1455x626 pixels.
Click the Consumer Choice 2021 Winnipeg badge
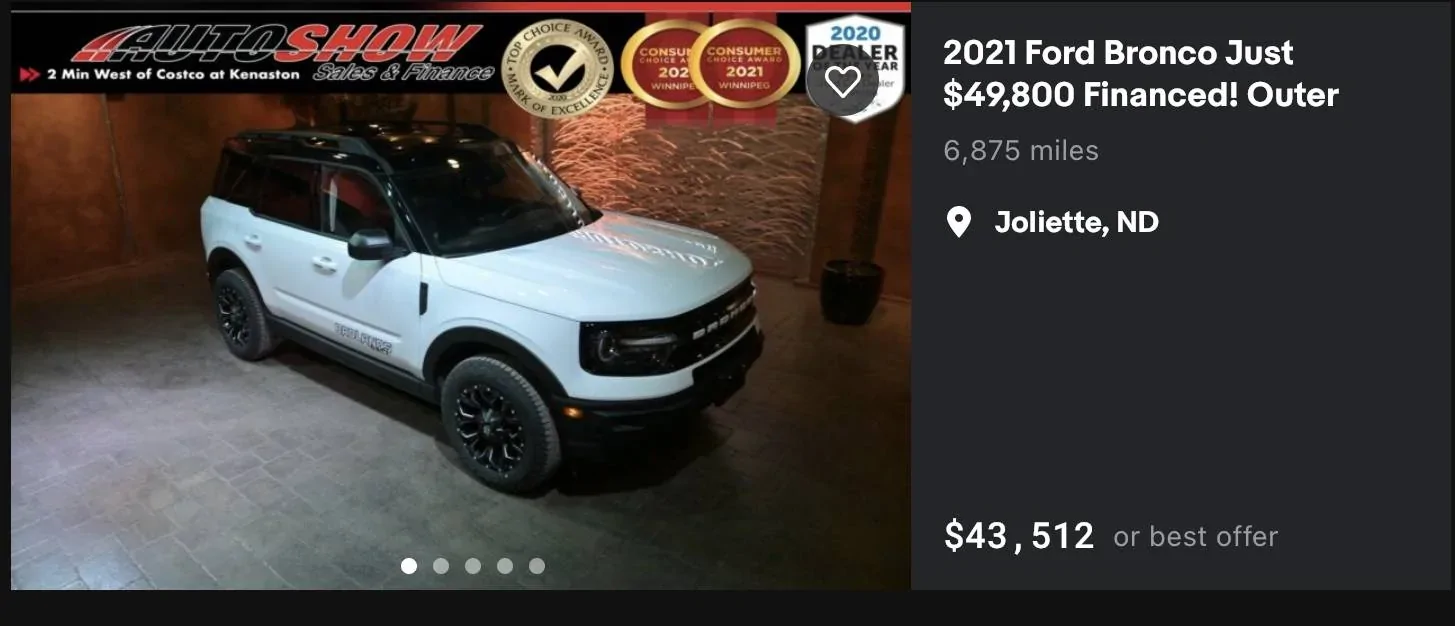[x=744, y=64]
